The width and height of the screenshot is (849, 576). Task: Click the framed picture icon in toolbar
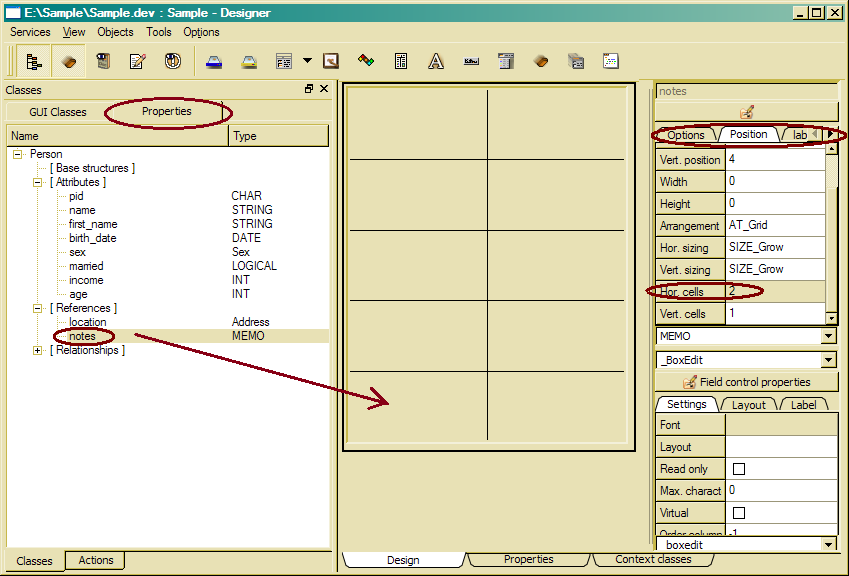pyautogui.click(x=330, y=61)
